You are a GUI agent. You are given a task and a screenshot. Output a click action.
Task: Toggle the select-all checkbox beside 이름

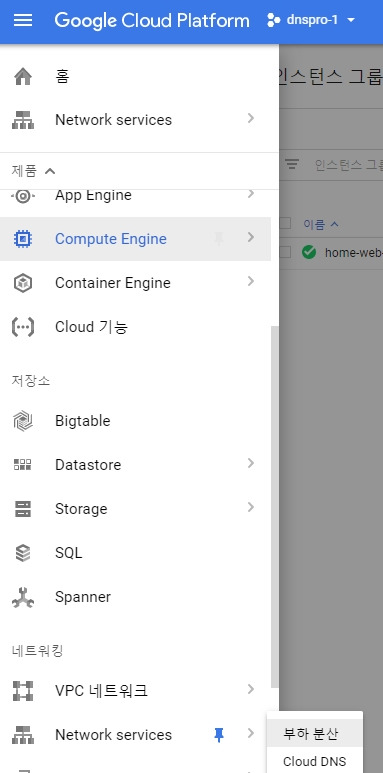coord(285,224)
